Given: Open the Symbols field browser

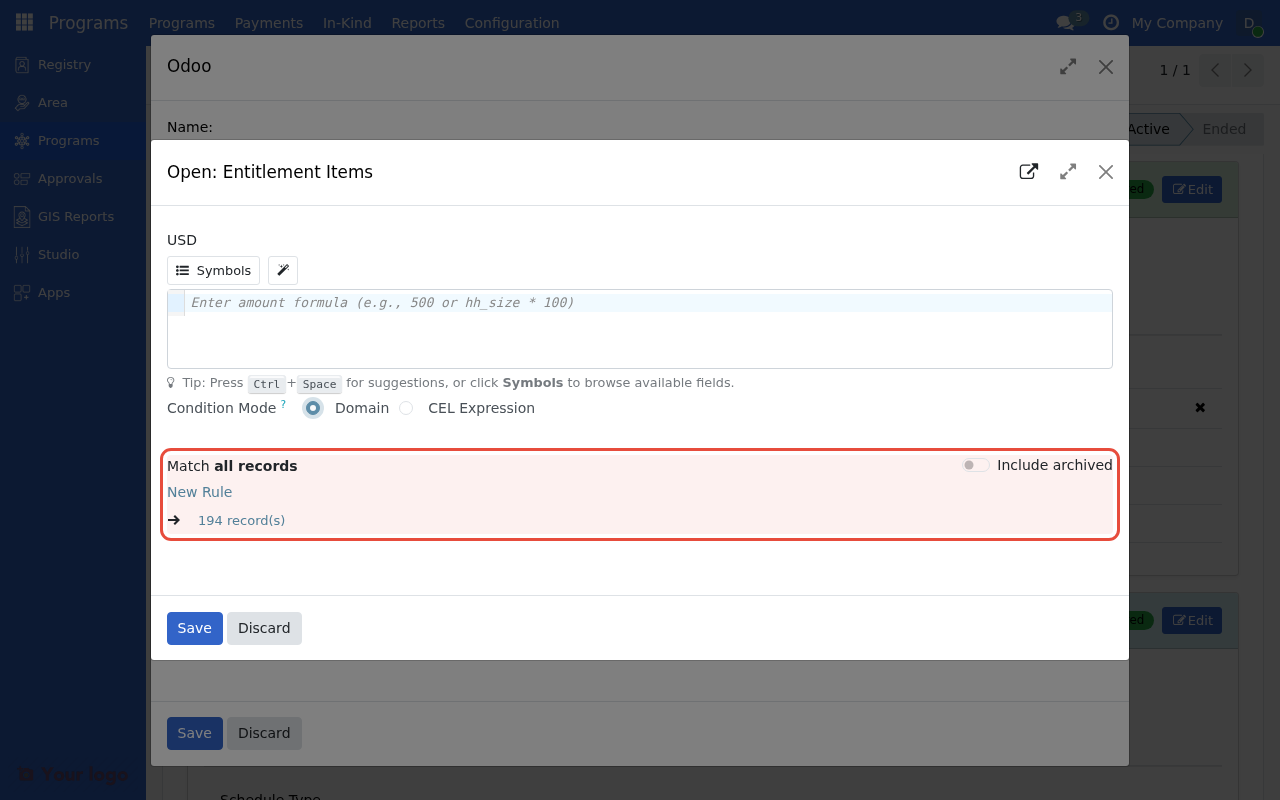Looking at the screenshot, I should (x=213, y=270).
